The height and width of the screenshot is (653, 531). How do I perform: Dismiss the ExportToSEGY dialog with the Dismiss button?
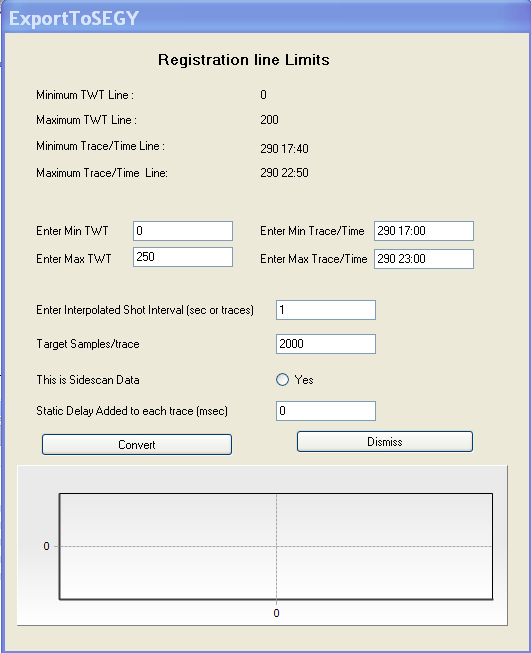(385, 441)
